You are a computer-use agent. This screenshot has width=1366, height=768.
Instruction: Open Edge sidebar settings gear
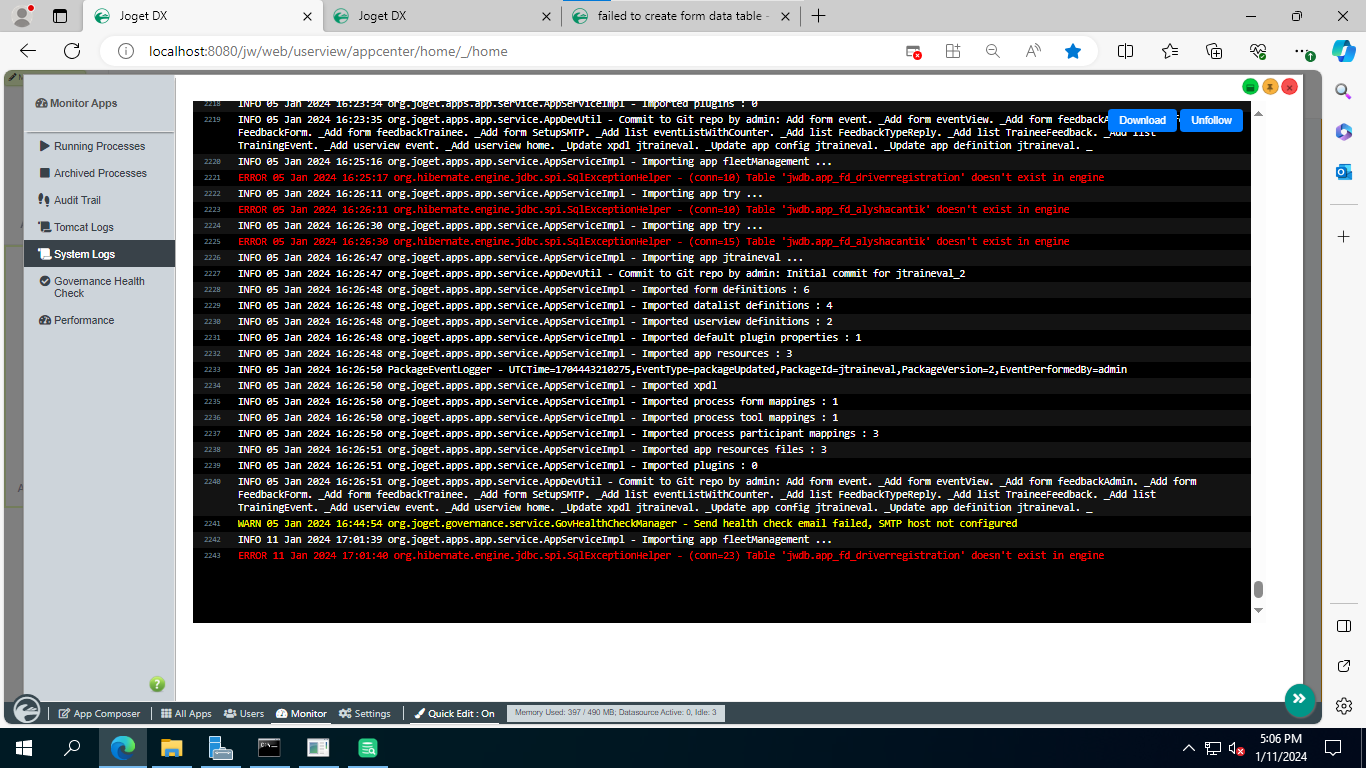pyautogui.click(x=1344, y=706)
